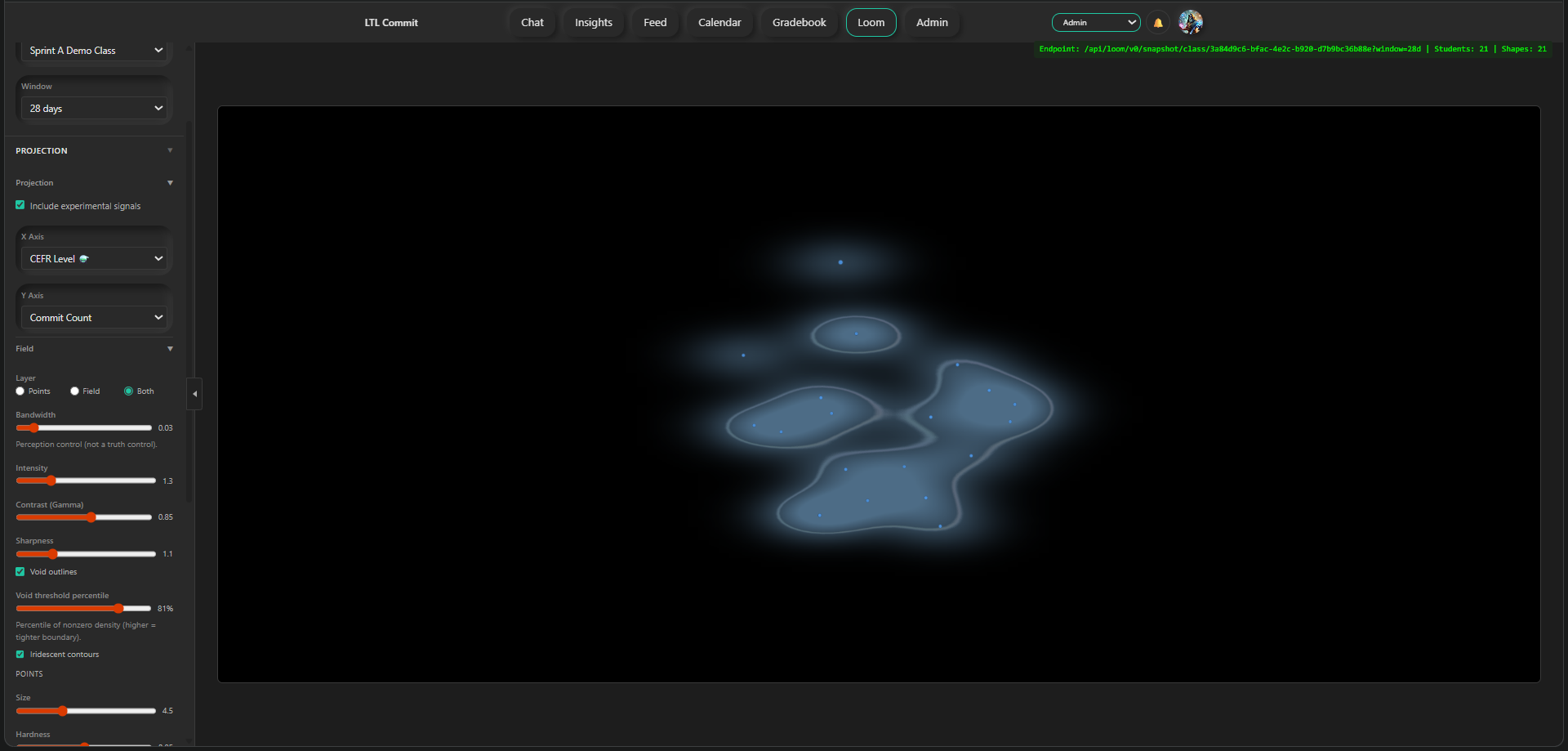Image resolution: width=1568 pixels, height=751 pixels.
Task: Go to the Calendar page
Action: tap(719, 22)
